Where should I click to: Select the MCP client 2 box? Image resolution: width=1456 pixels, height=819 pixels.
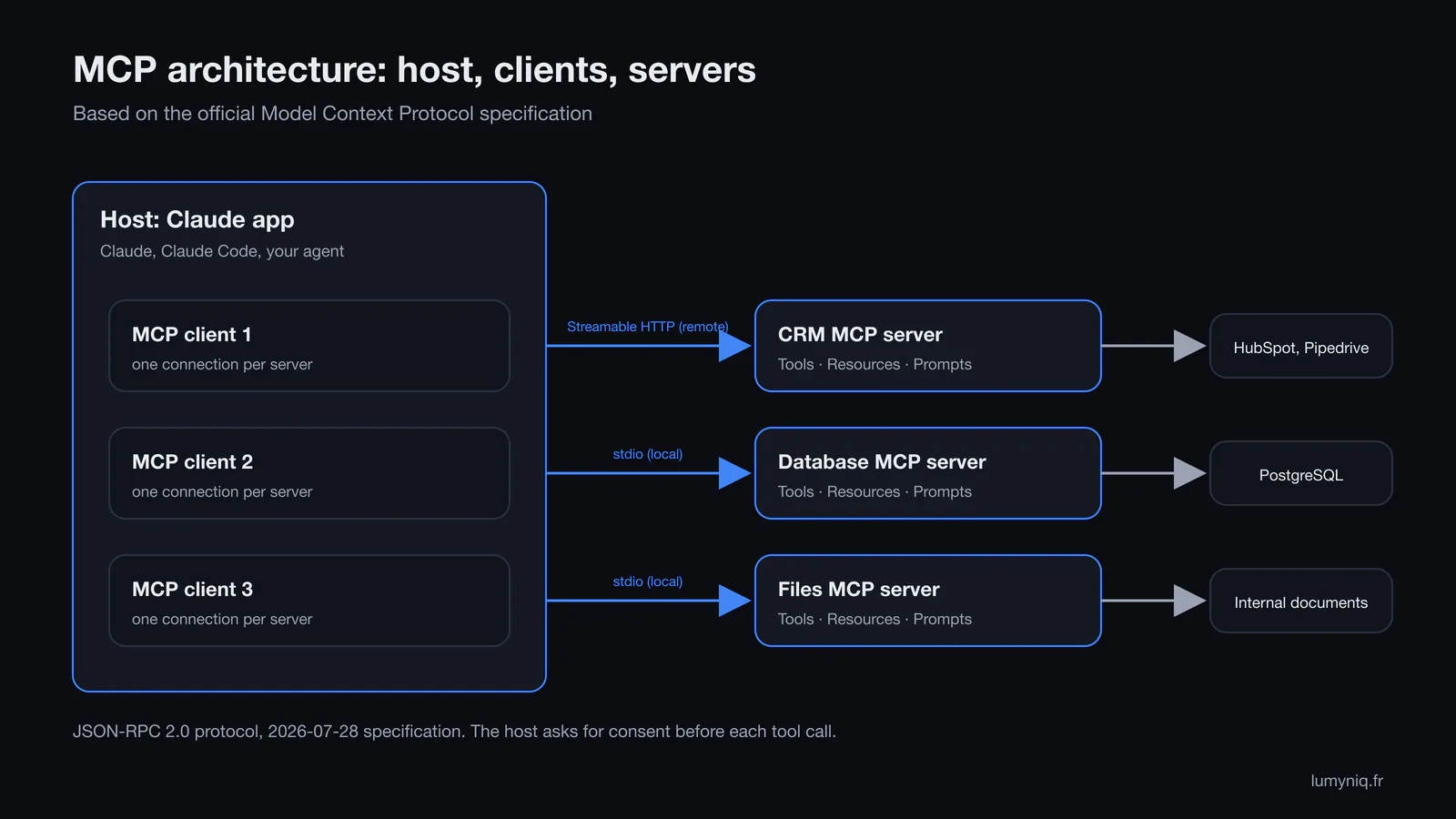309,473
